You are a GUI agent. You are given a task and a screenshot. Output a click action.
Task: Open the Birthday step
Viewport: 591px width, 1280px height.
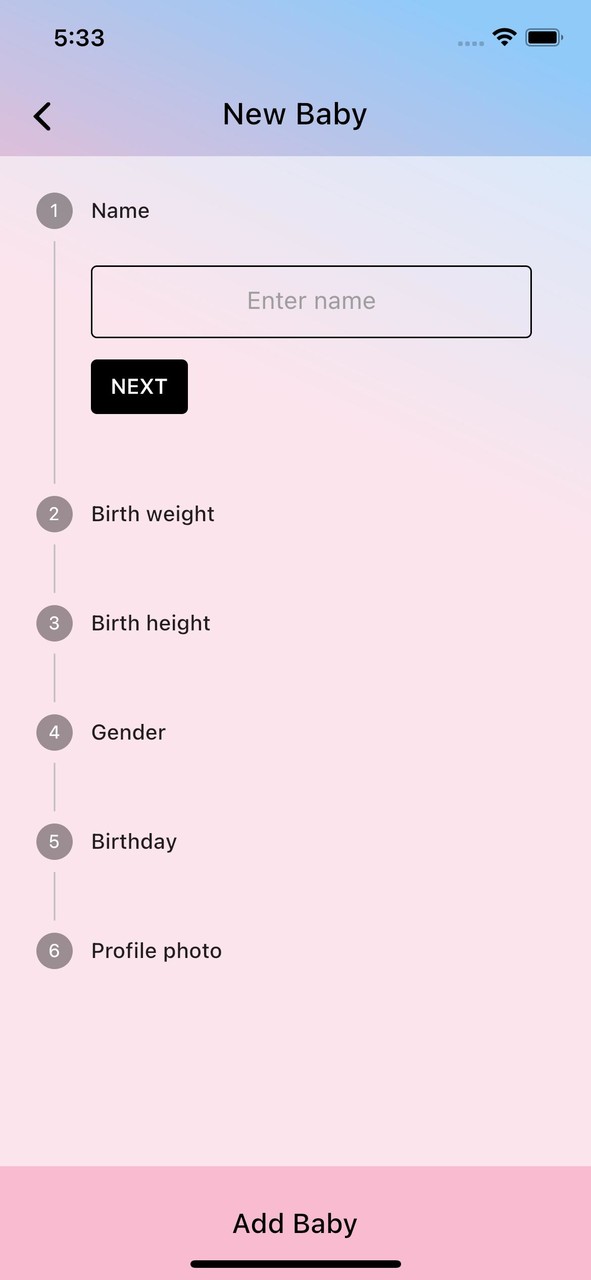[x=133, y=841]
